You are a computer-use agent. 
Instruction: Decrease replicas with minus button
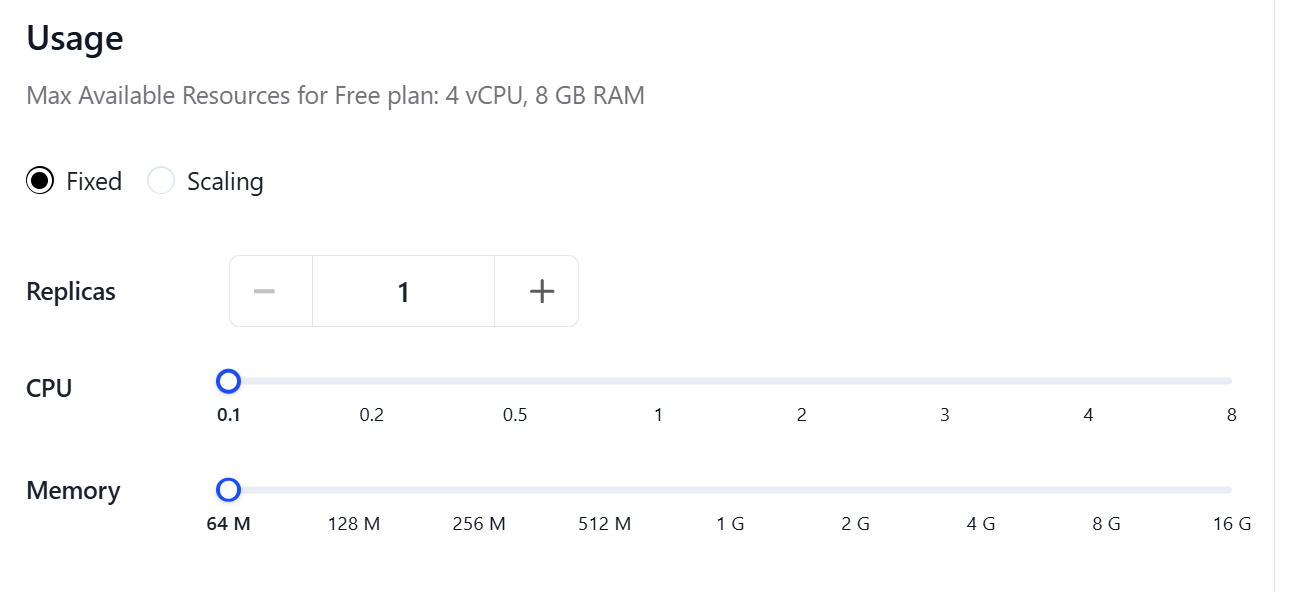click(x=264, y=291)
